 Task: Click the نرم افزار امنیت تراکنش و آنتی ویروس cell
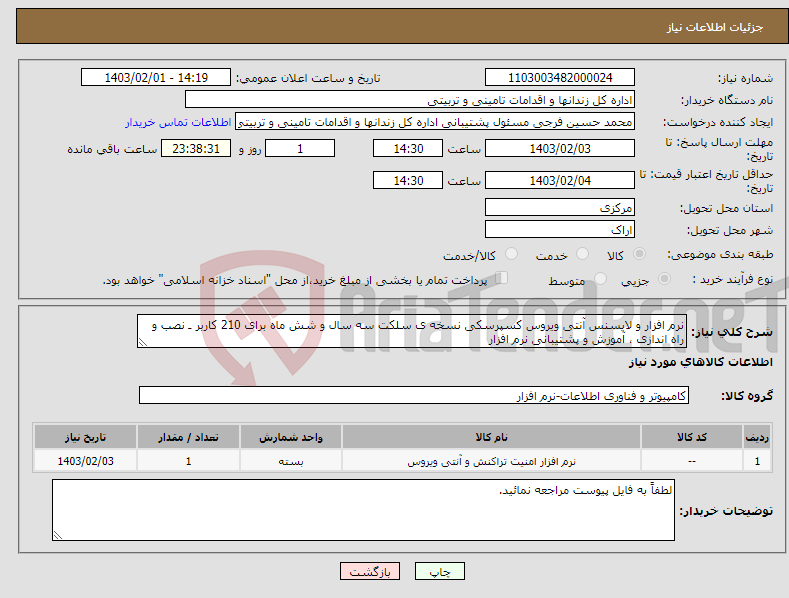491,461
